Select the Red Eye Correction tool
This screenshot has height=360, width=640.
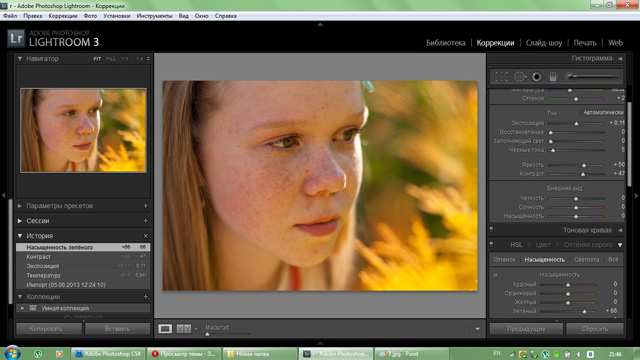pyautogui.click(x=537, y=77)
